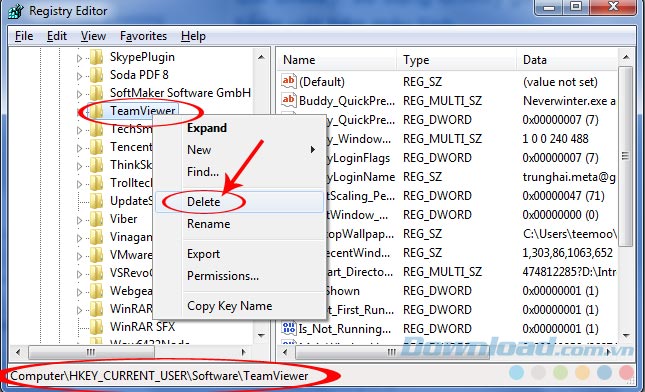Expand the SoftMaker Software GmbH key

coord(79,94)
